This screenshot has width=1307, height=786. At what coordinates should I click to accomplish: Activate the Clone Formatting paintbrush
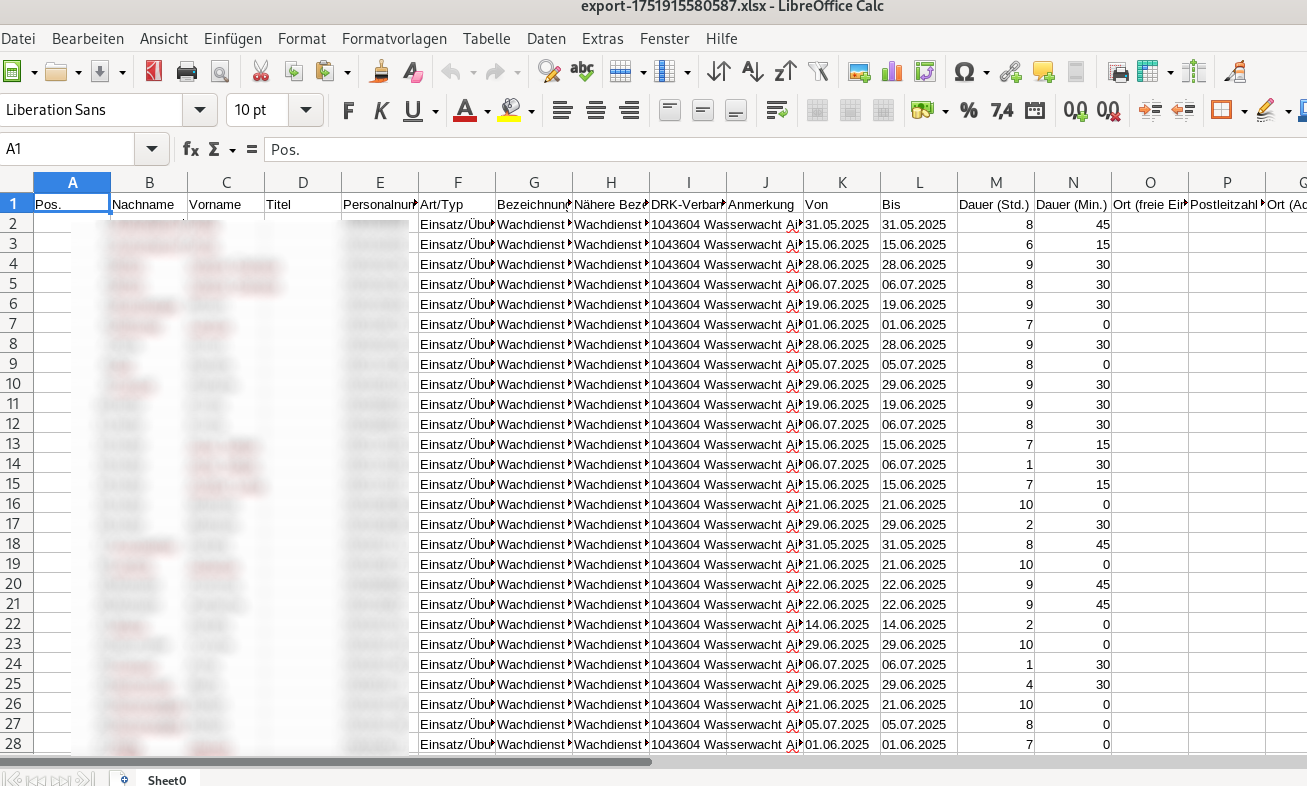[x=380, y=72]
